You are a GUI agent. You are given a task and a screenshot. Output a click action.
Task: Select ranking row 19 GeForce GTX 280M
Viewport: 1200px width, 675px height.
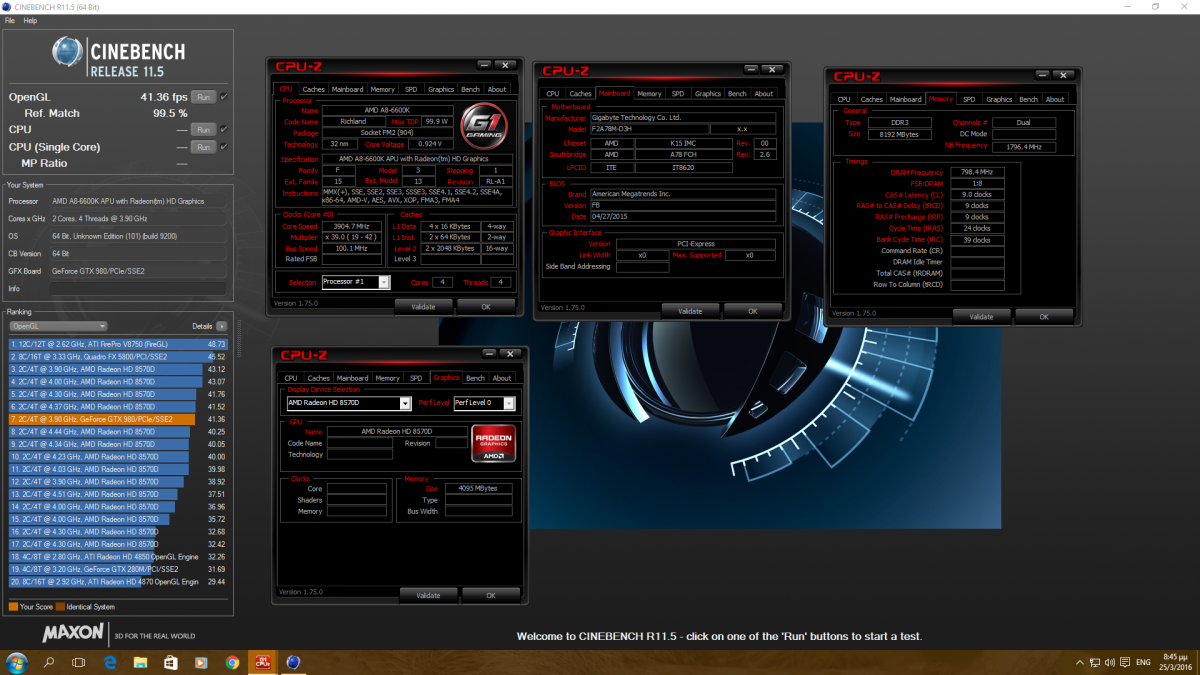pos(118,569)
